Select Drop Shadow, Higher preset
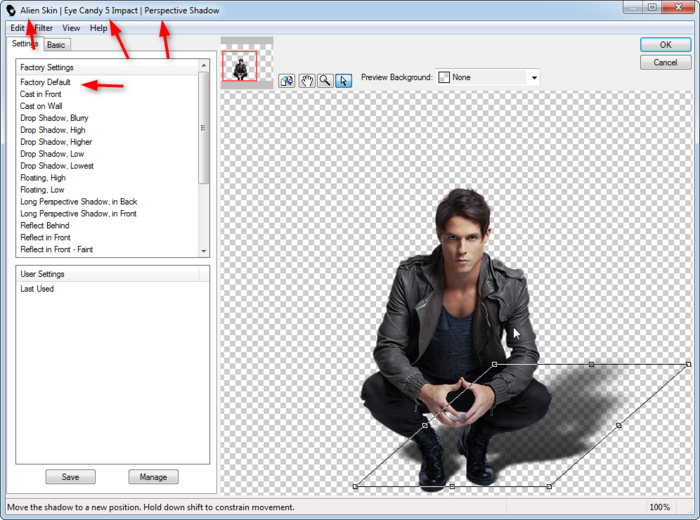 point(56,142)
